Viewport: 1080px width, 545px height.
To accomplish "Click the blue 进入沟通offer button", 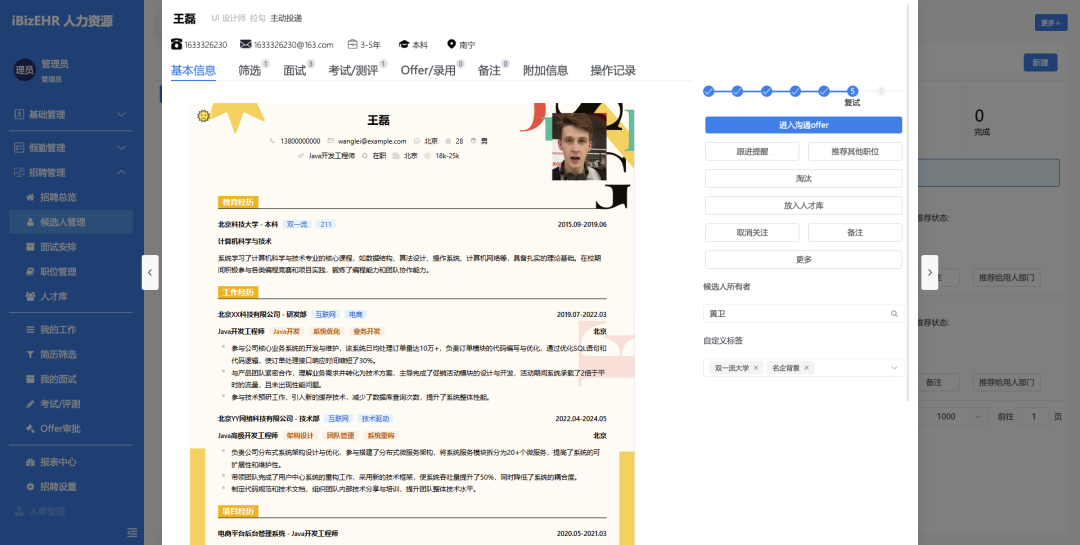I will (x=803, y=125).
